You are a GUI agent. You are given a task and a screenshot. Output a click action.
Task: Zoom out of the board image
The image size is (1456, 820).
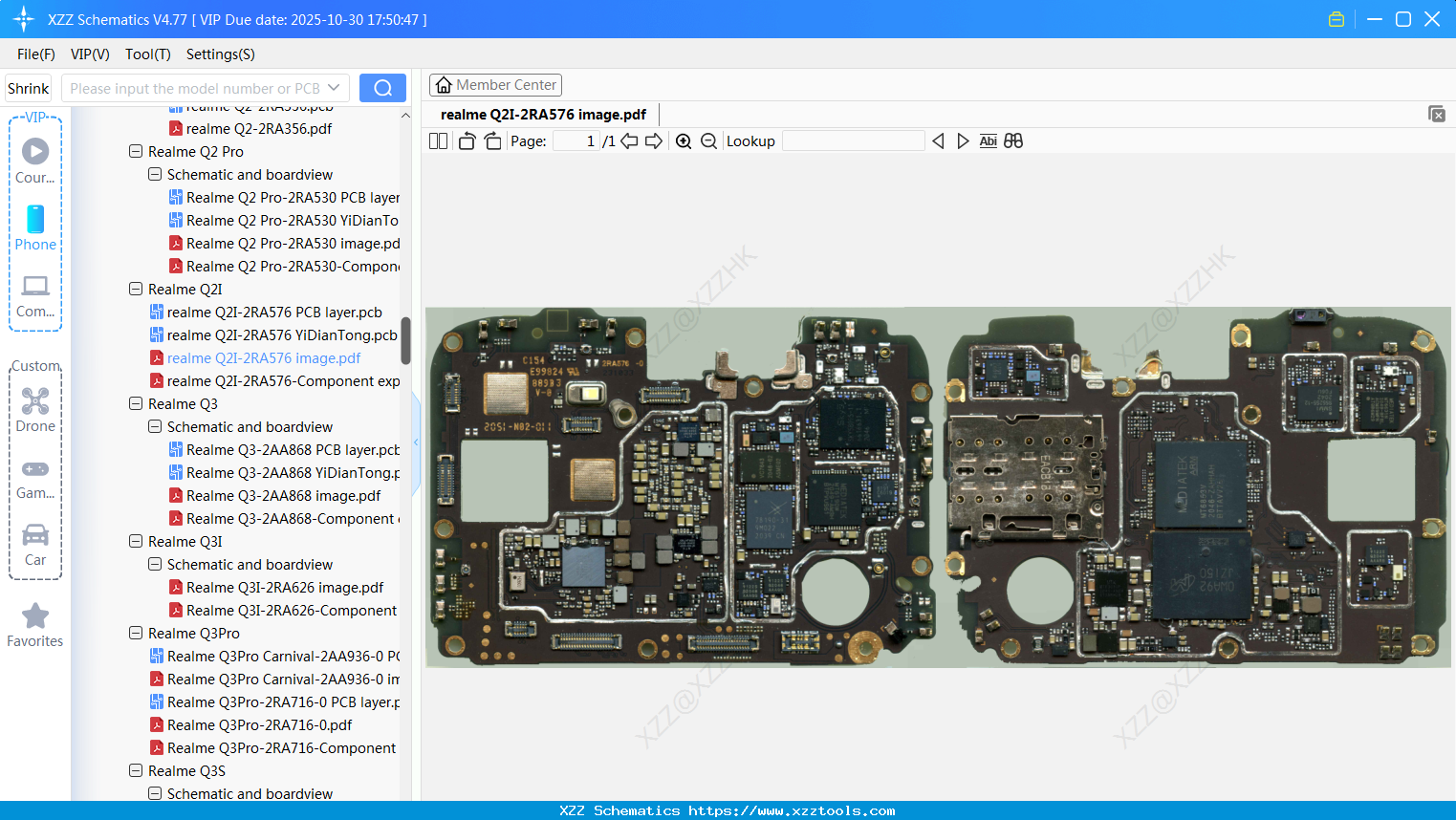pos(708,141)
